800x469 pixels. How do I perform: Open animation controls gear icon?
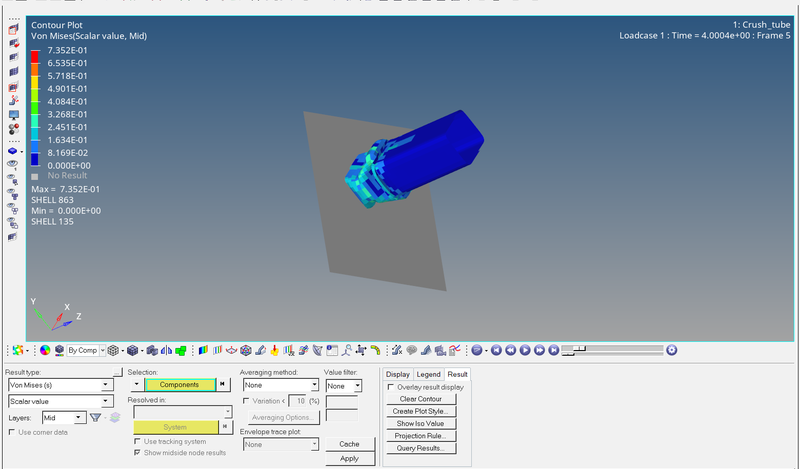pos(672,350)
